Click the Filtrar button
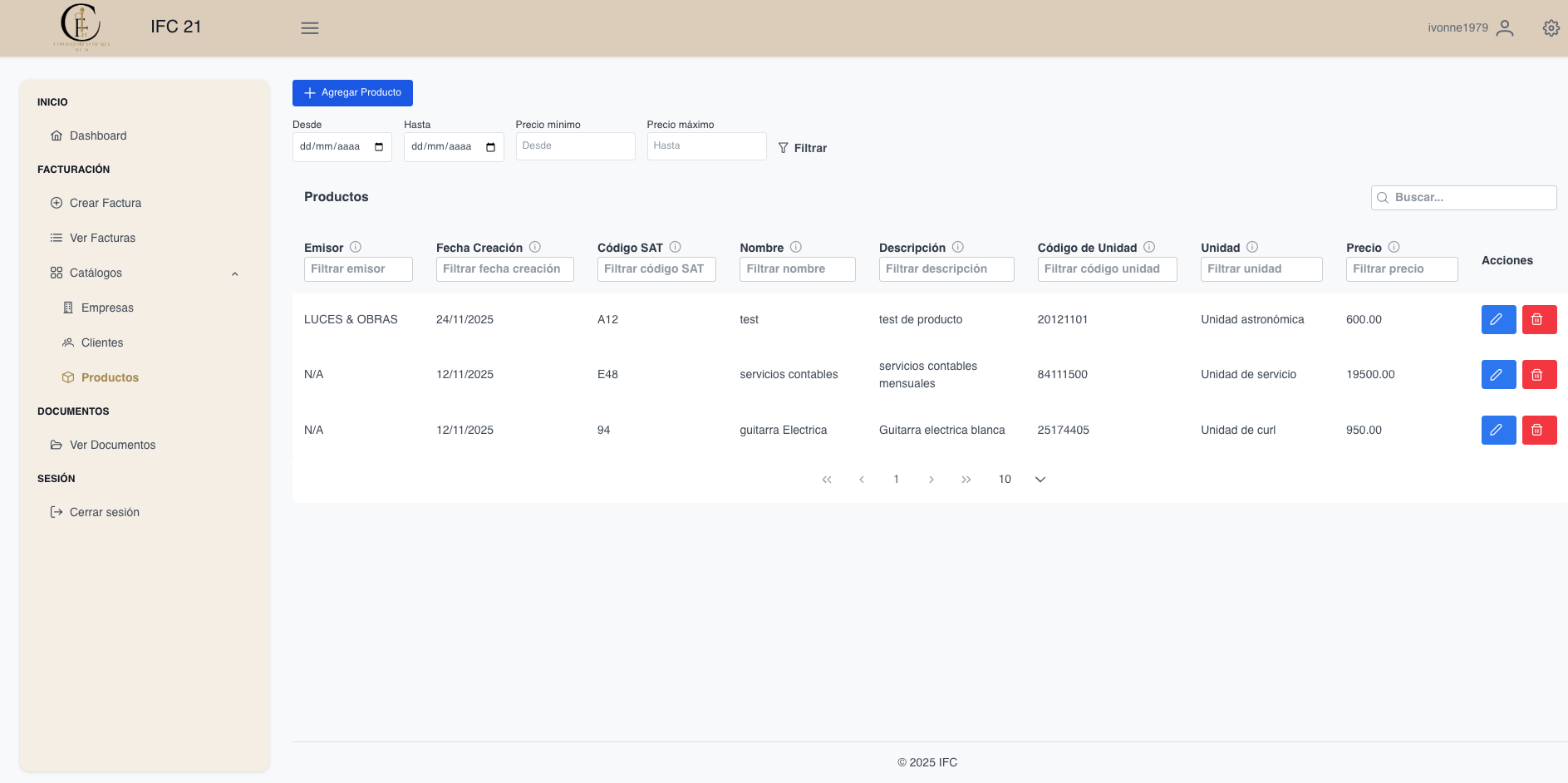1568x783 pixels. (803, 148)
